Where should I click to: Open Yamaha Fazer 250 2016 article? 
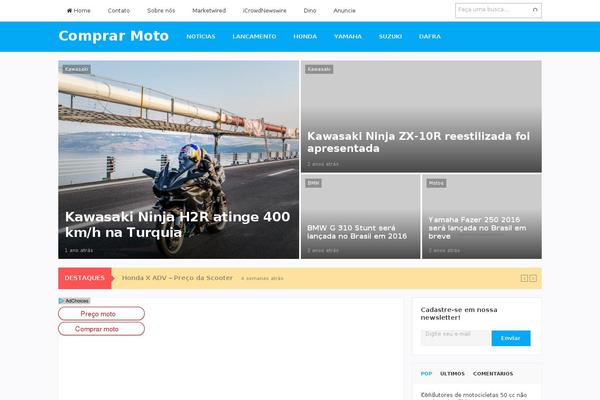[477, 228]
